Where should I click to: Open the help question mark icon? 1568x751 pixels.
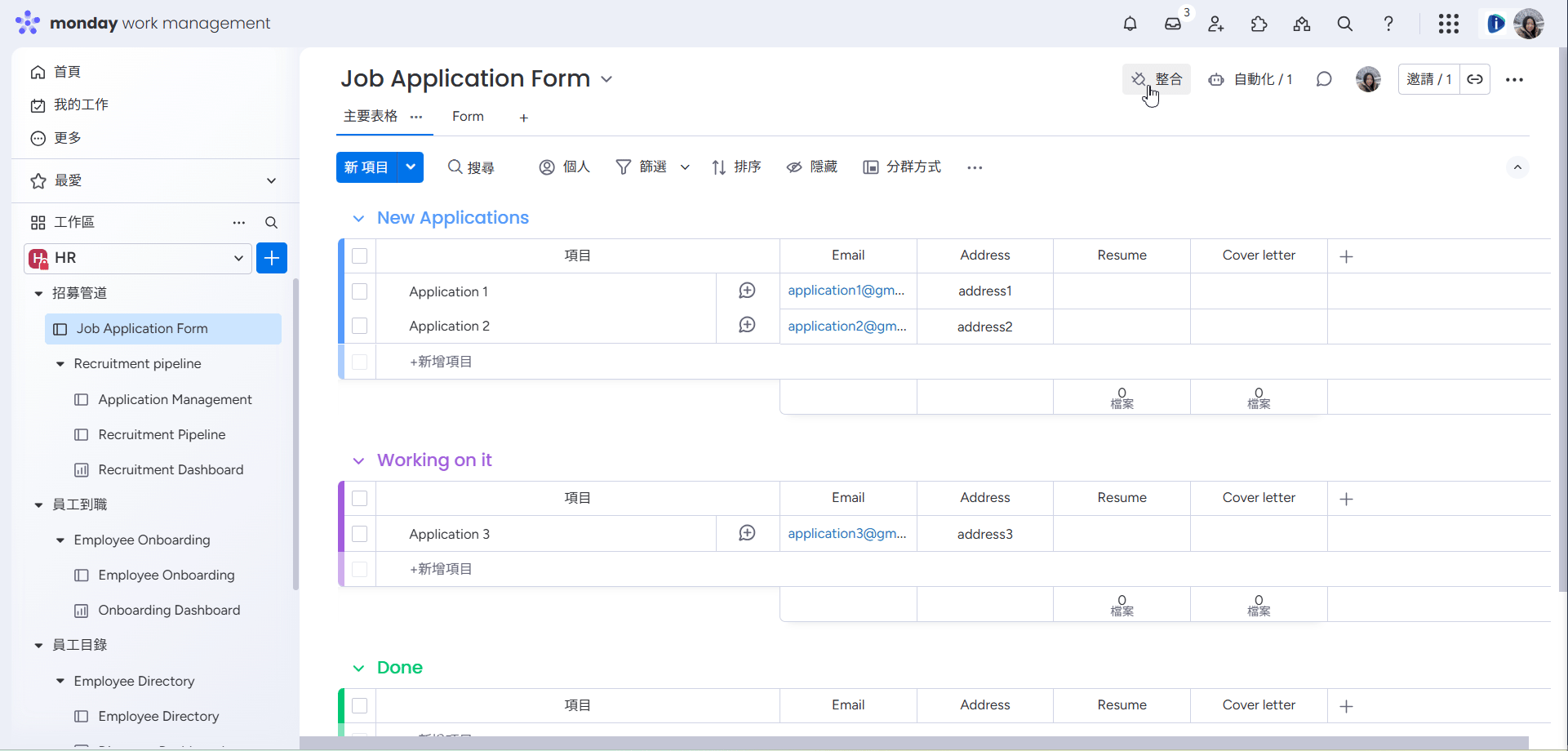tap(1388, 24)
